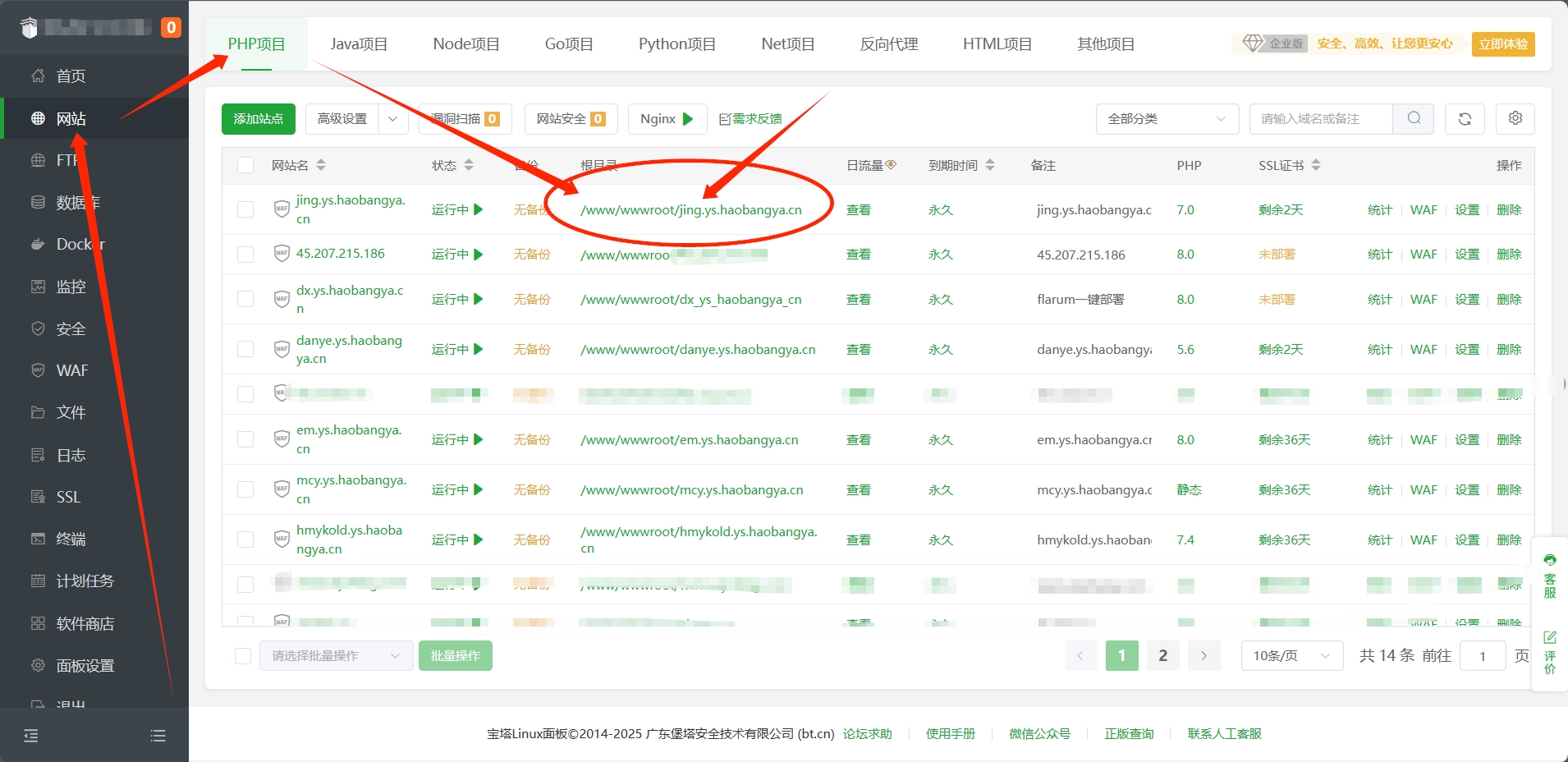Click the list icon at sidebar bottom right
Image resolution: width=1568 pixels, height=762 pixels.
tap(158, 736)
